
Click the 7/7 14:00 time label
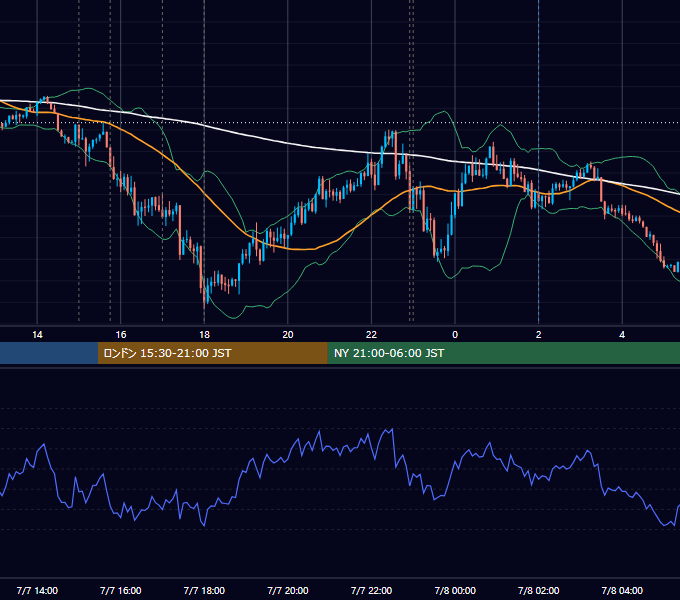37,590
